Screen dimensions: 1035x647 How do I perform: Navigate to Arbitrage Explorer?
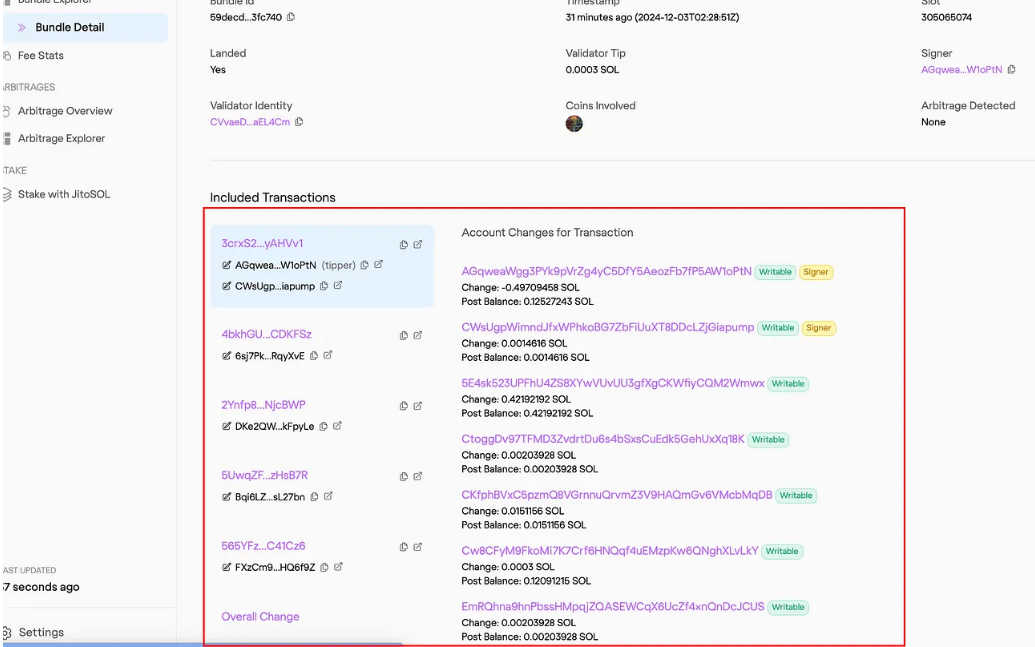(61, 139)
